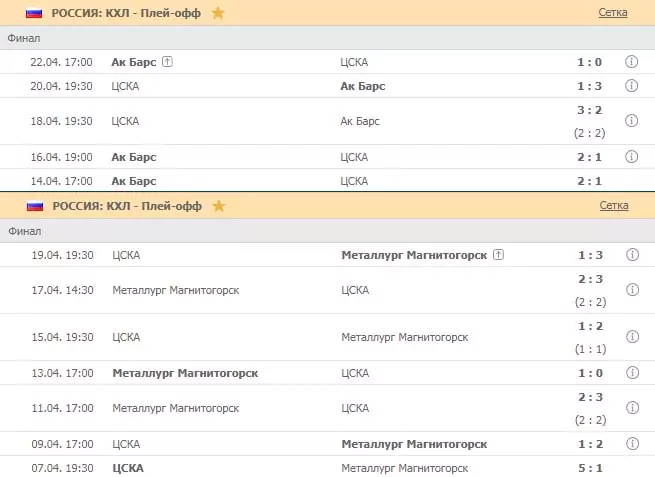The image size is (655, 477).
Task: Click 09.04. 17:00 match date
Action: [63, 444]
